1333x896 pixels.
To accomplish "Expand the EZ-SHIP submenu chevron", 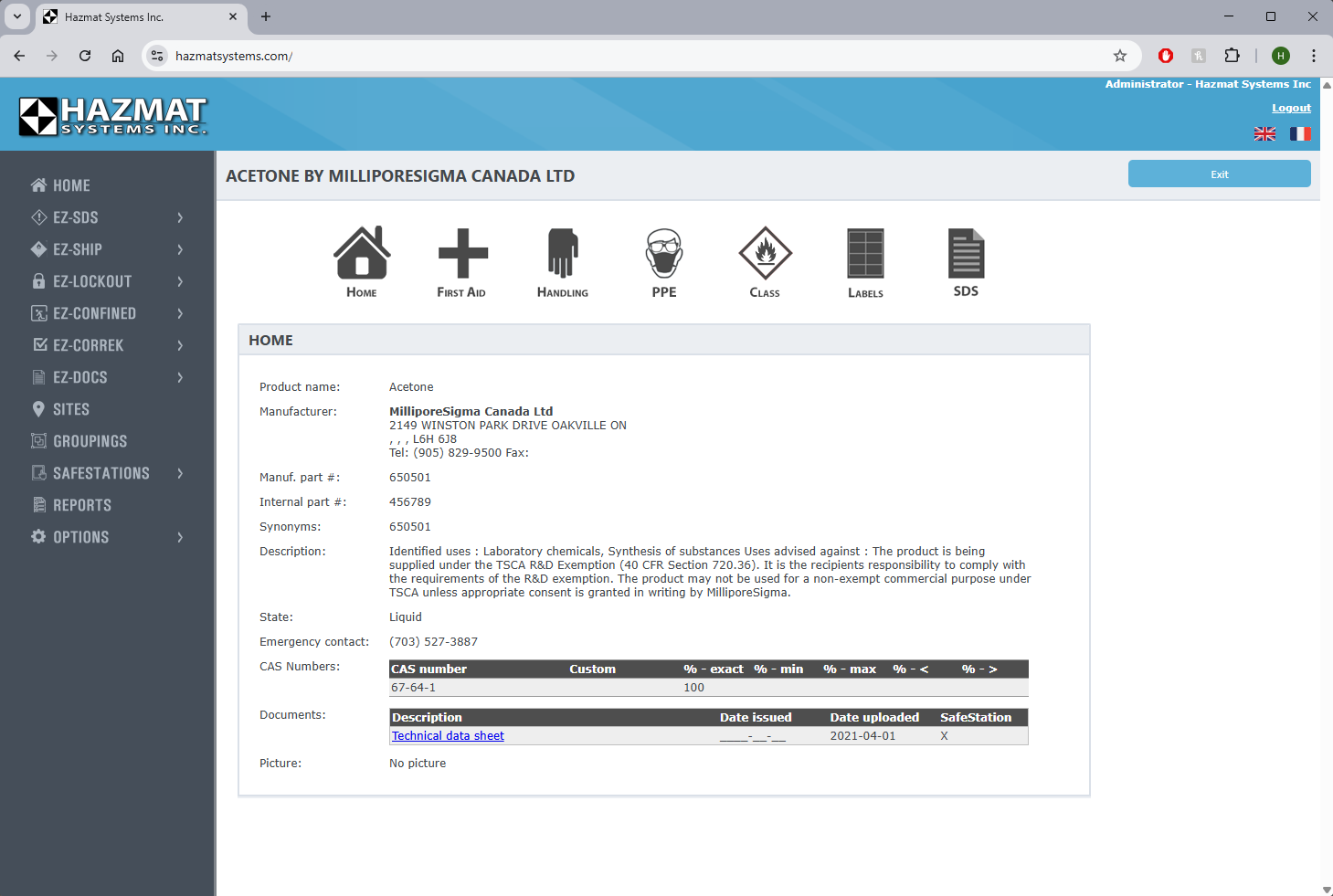I will click(180, 249).
